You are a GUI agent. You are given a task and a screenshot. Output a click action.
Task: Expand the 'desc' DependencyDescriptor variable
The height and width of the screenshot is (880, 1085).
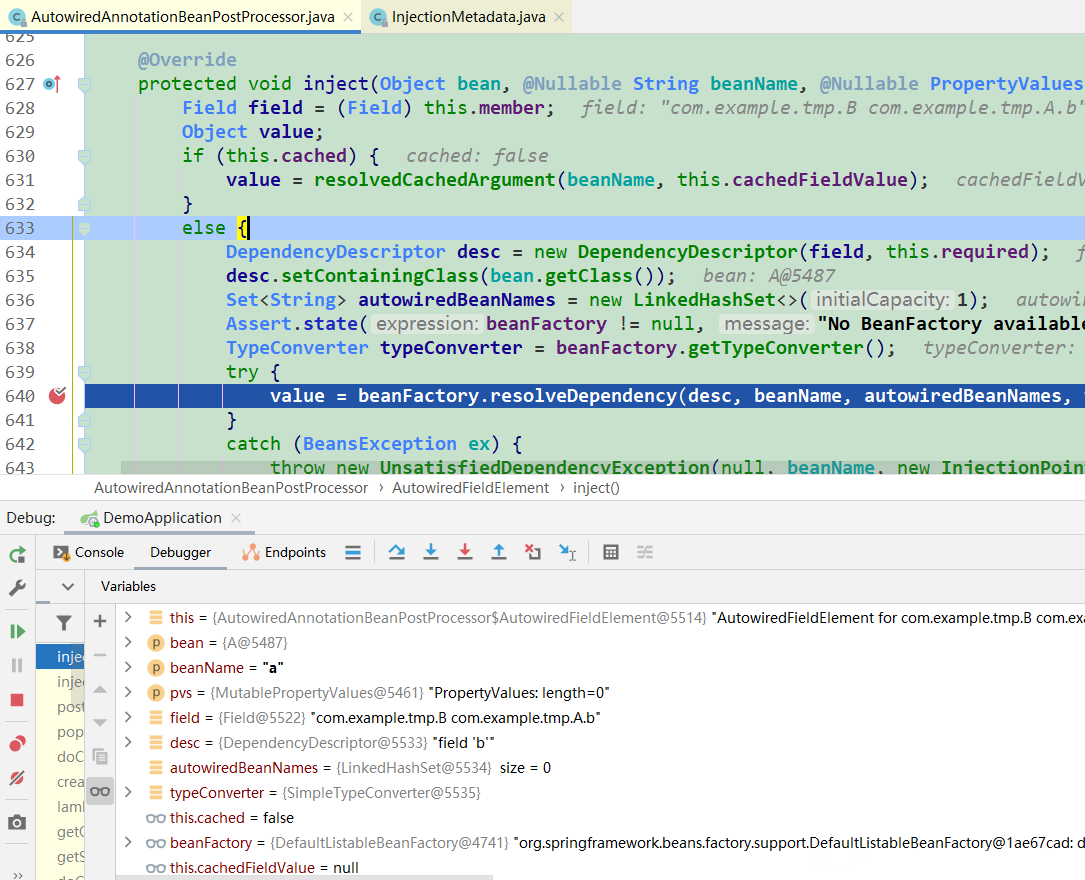coord(128,742)
